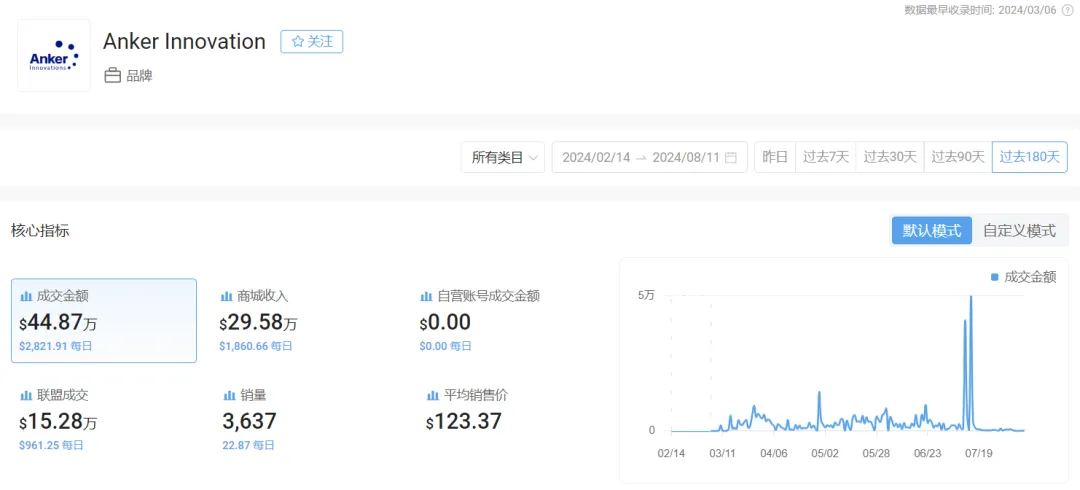Select the 联盟成交 metric
This screenshot has height=490, width=1080.
click(63, 396)
